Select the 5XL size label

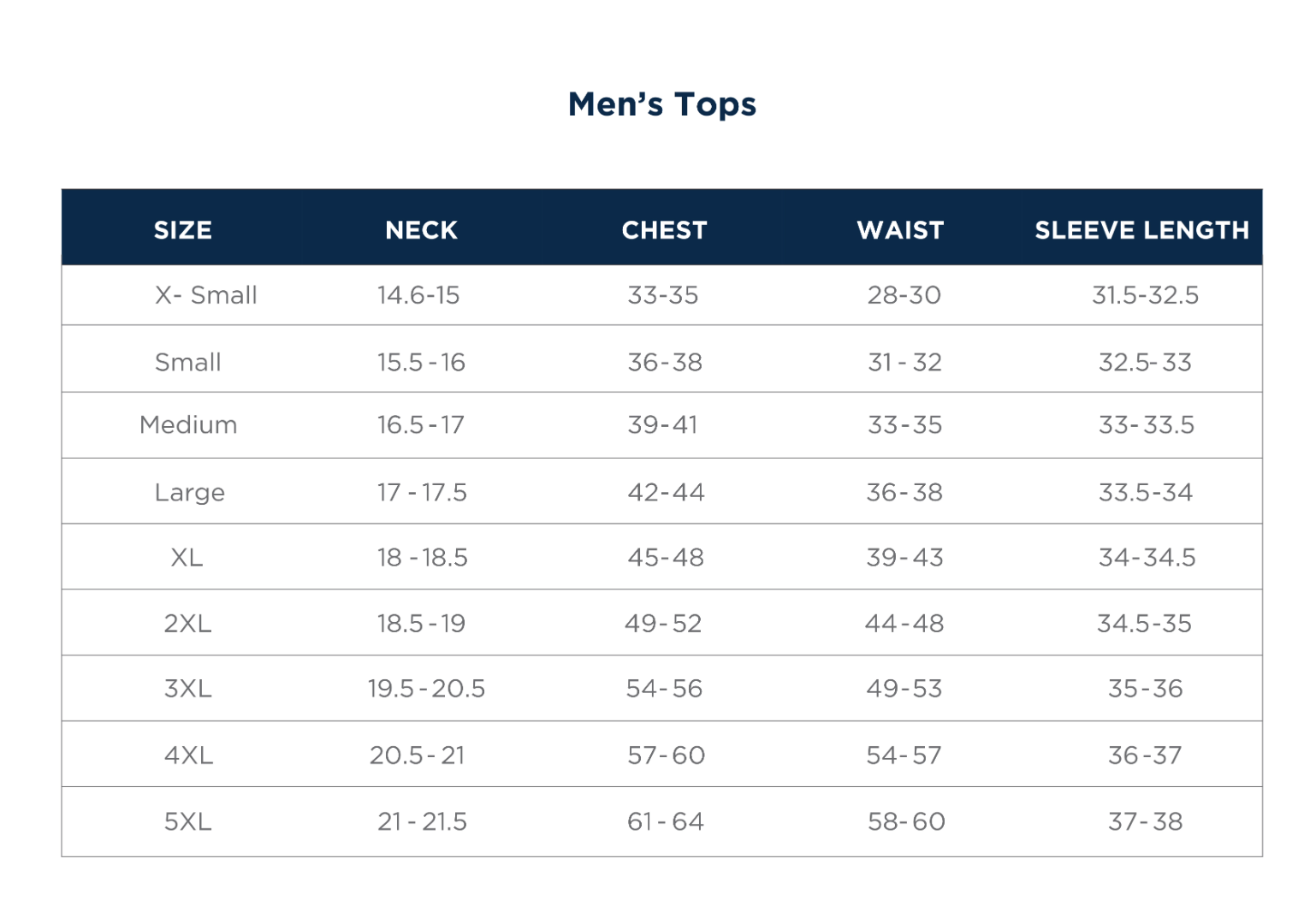[187, 822]
